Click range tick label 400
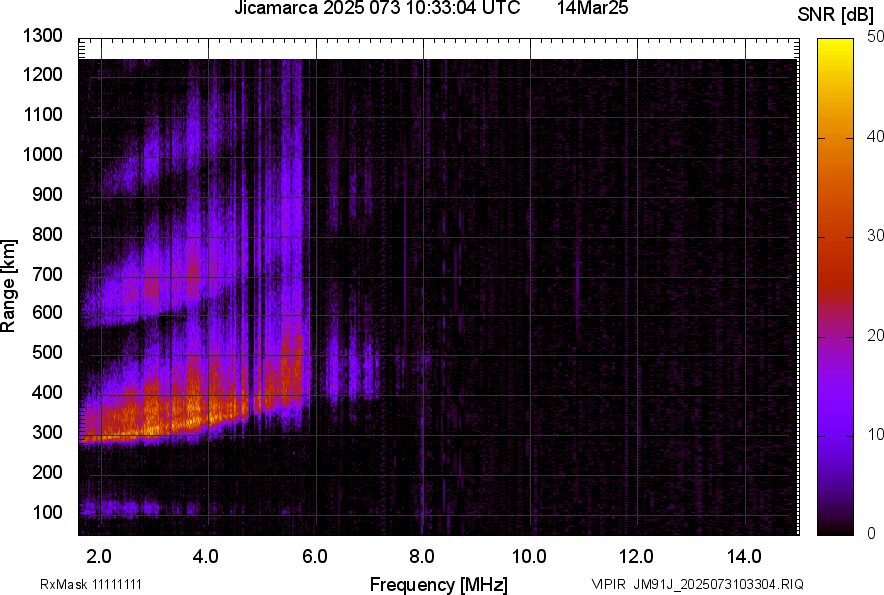 (x=47, y=392)
